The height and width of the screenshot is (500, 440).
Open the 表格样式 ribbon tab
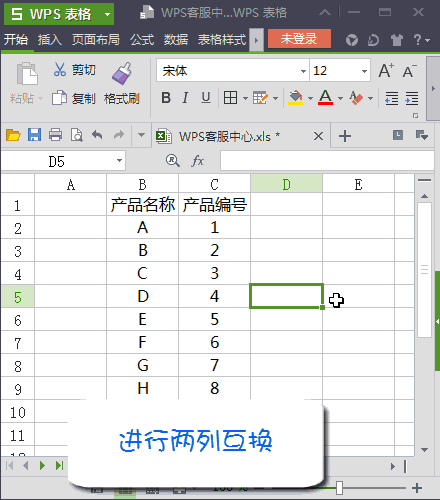(x=222, y=39)
